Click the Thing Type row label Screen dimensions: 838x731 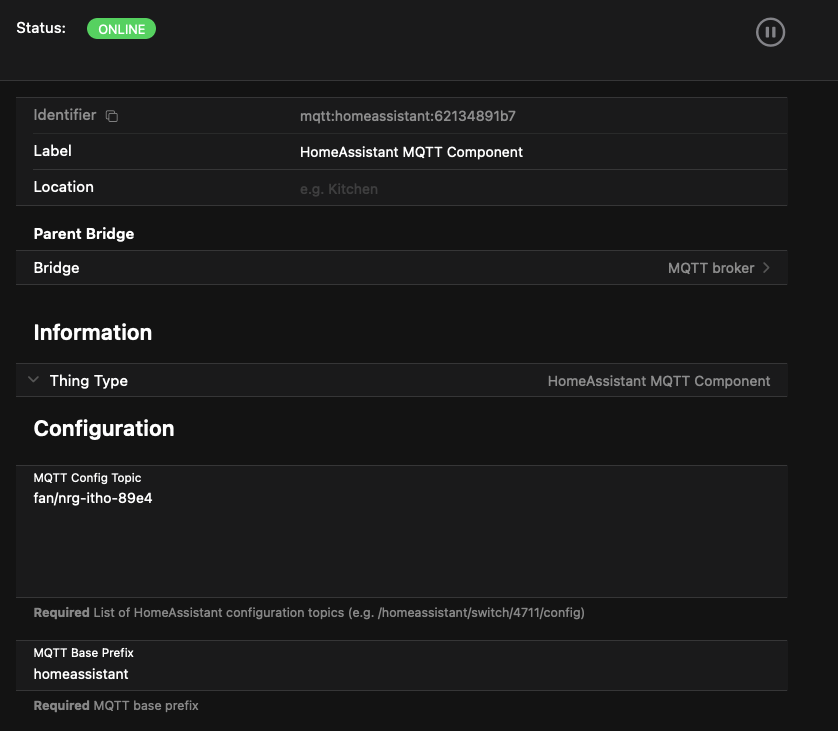(x=88, y=381)
